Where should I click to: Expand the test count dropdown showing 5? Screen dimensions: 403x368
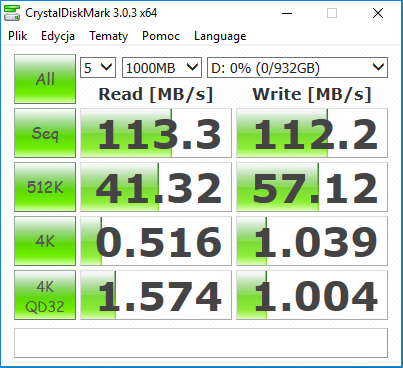click(98, 68)
